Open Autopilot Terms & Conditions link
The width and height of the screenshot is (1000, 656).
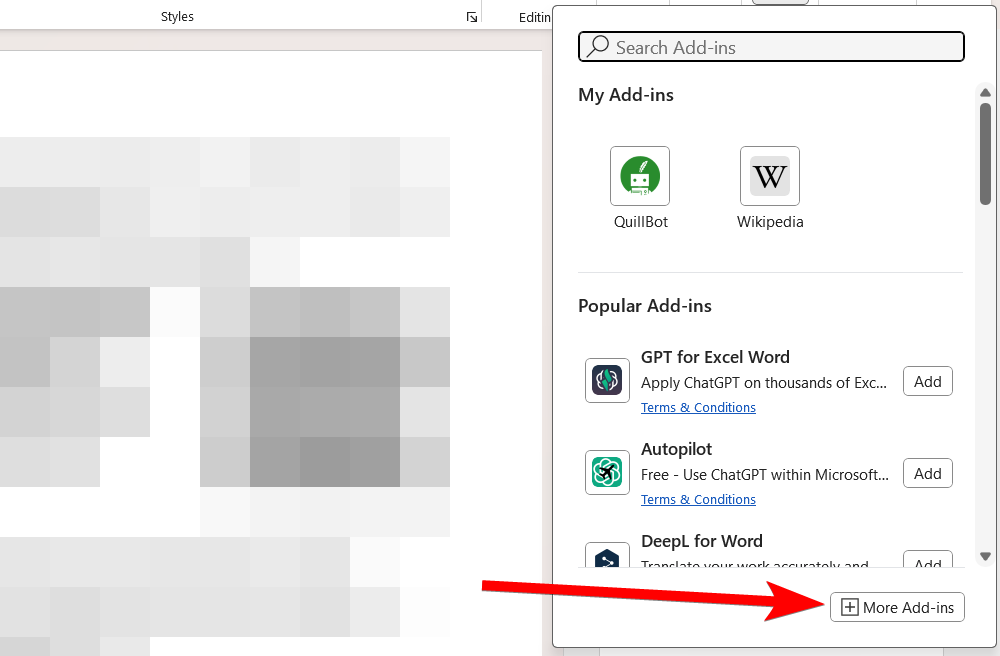698,499
